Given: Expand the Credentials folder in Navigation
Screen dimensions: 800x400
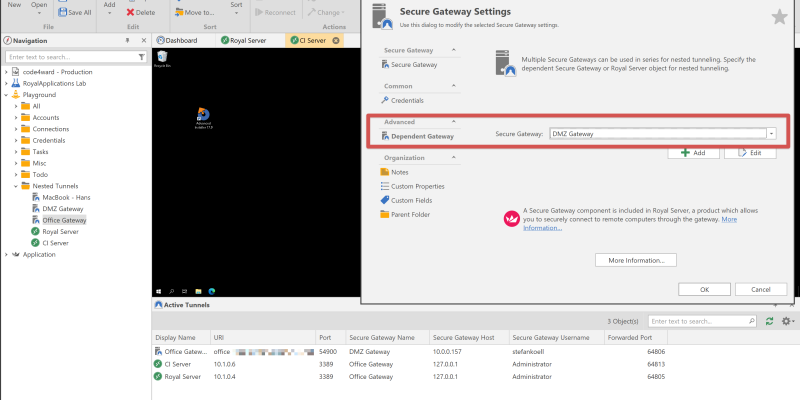Looking at the screenshot, I should (x=16, y=141).
